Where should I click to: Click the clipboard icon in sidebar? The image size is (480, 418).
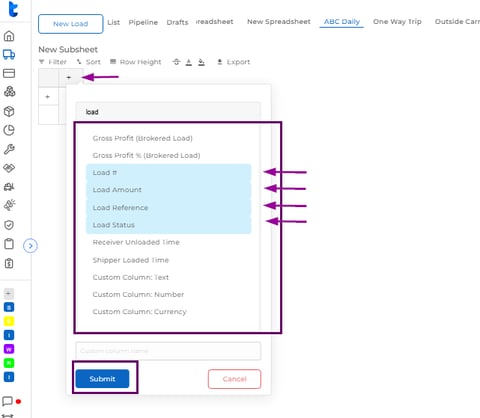pos(9,244)
